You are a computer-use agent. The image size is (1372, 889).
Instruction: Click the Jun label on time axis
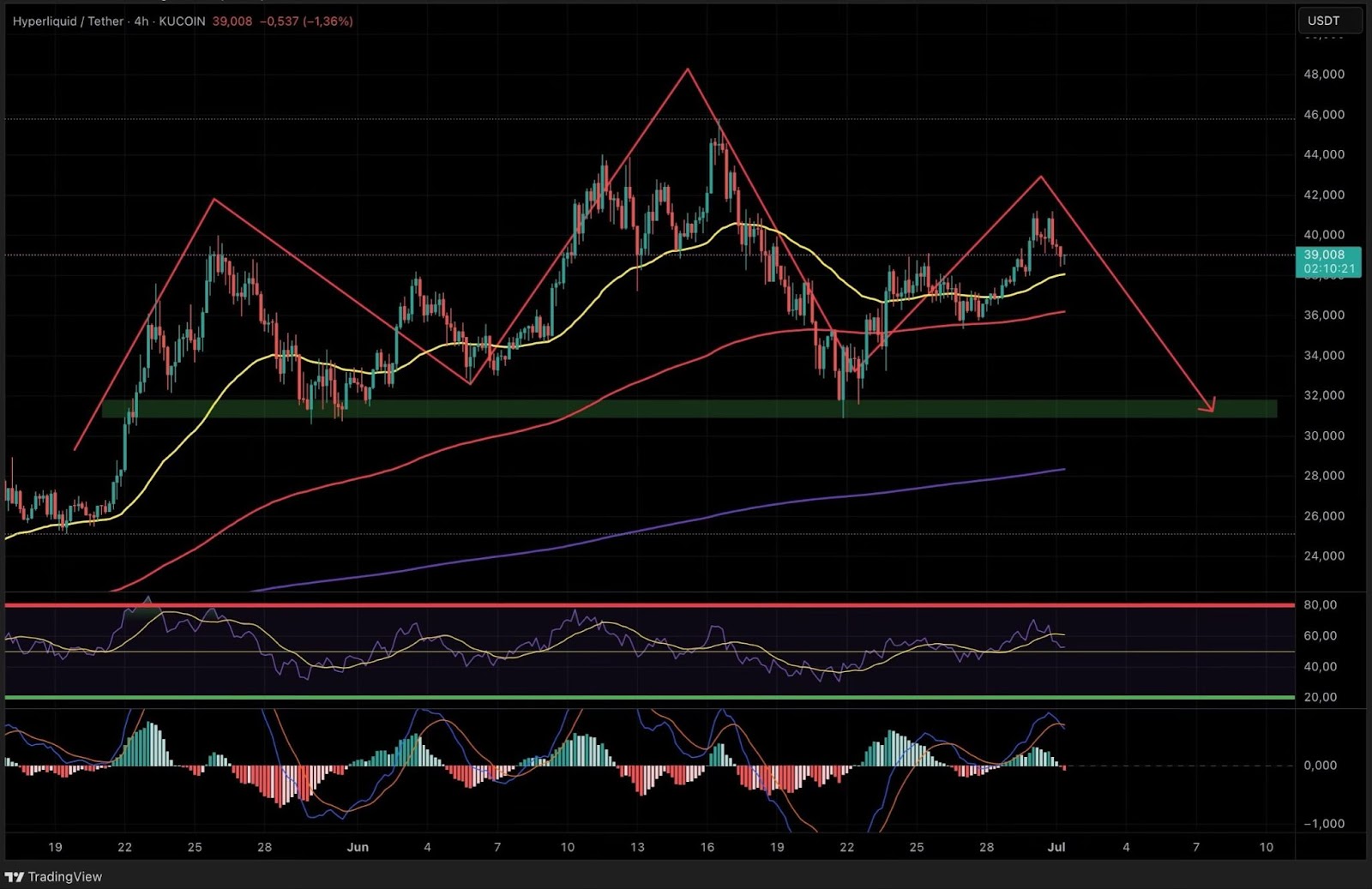point(358,847)
